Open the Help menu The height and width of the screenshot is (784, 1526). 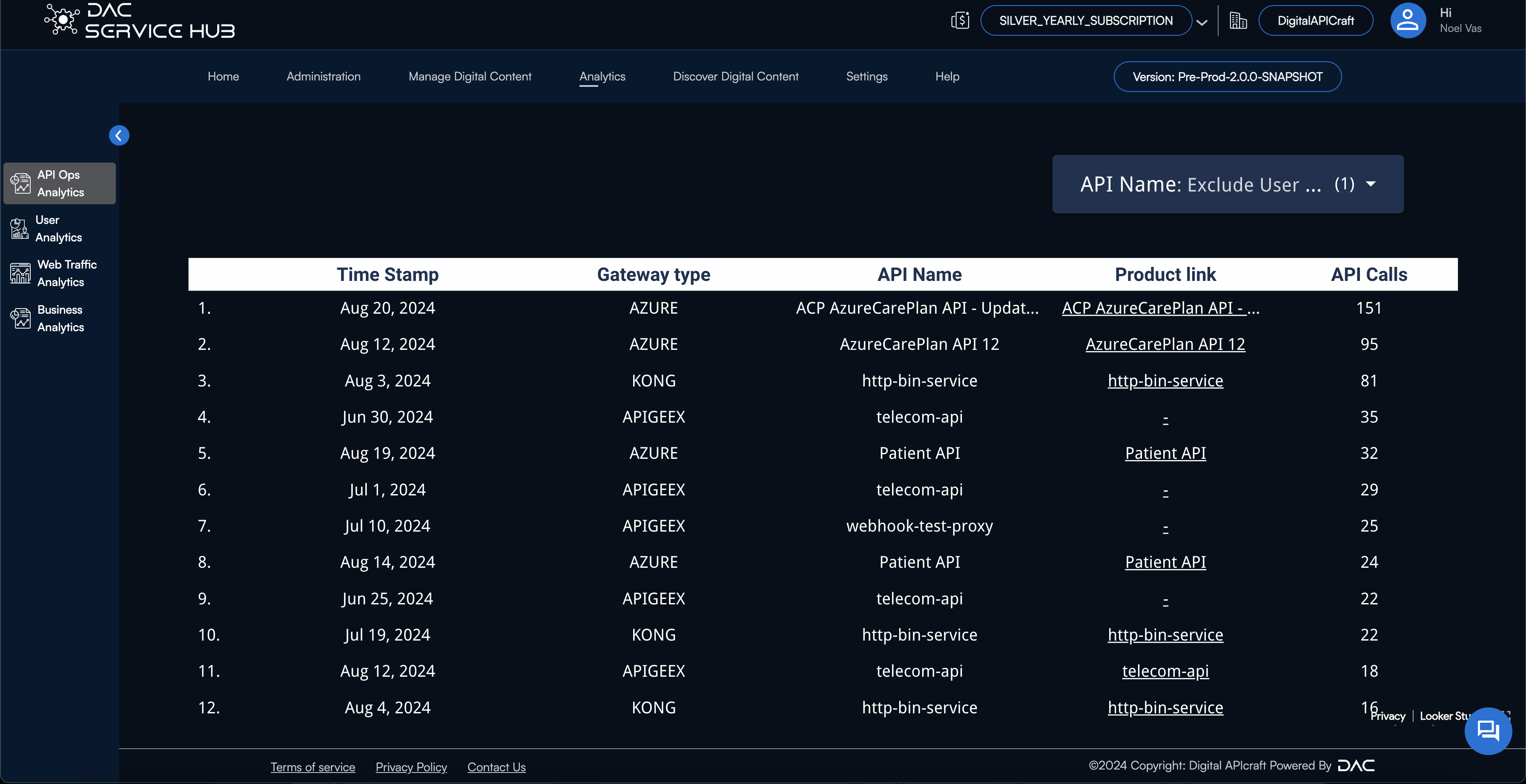(947, 76)
